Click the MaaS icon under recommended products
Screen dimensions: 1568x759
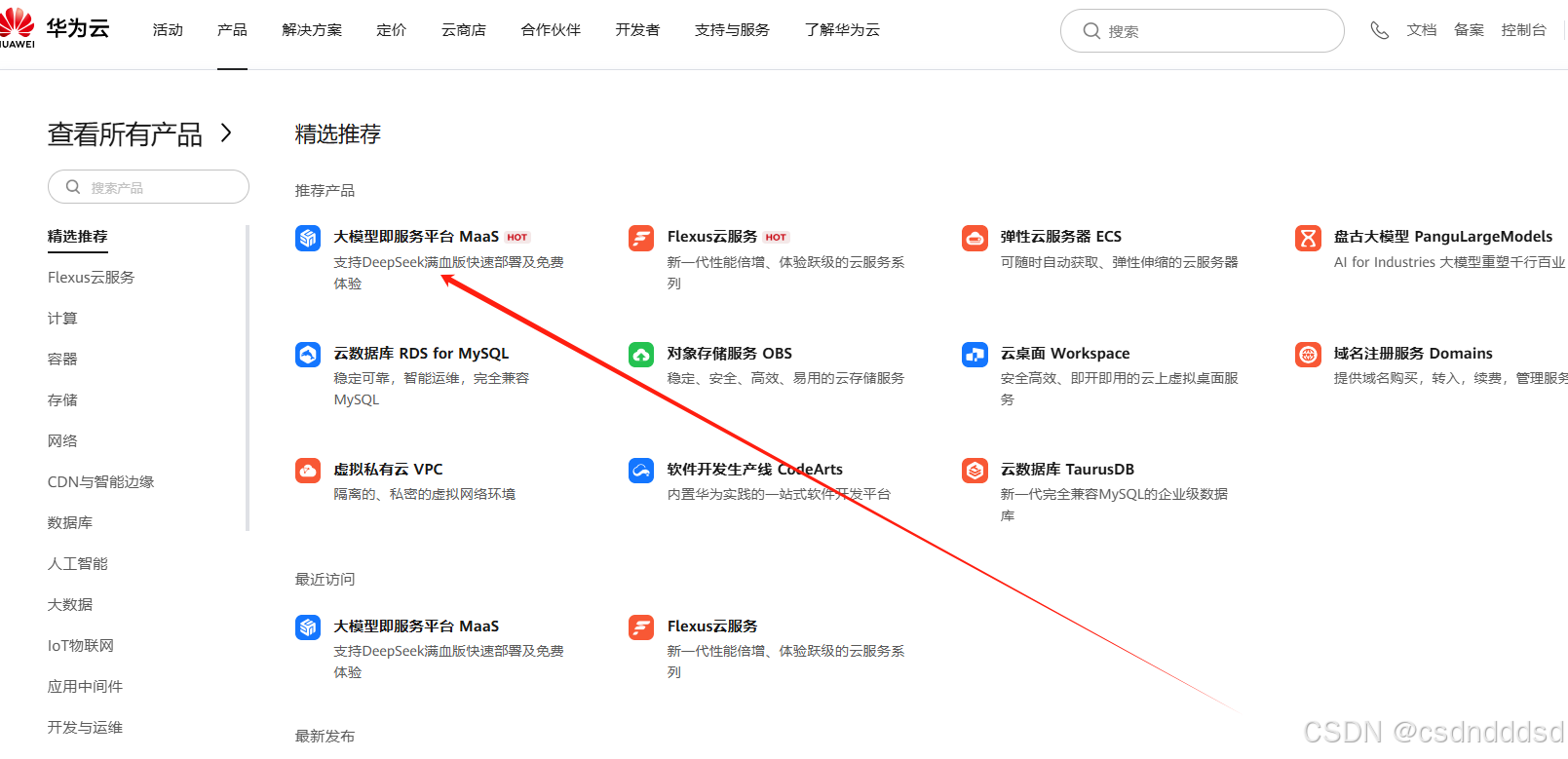click(308, 238)
